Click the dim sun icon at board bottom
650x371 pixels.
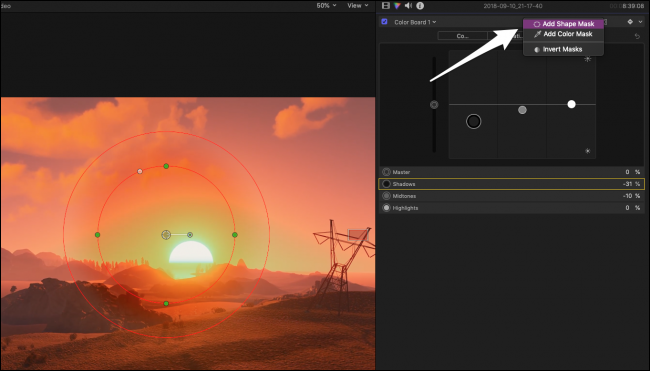pos(587,151)
